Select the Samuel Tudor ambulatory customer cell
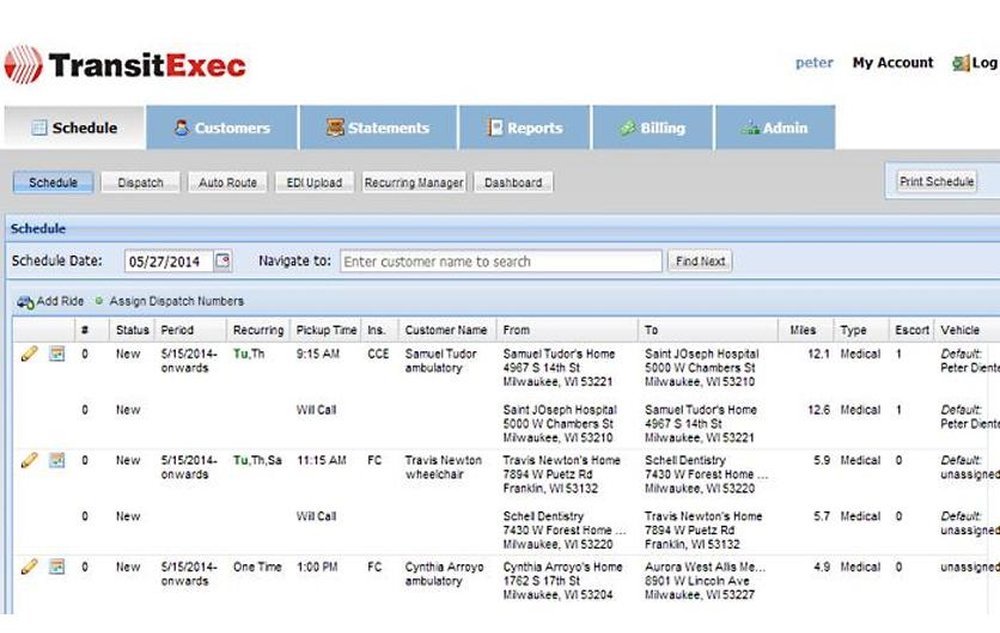This screenshot has width=1000, height=633. 441,361
